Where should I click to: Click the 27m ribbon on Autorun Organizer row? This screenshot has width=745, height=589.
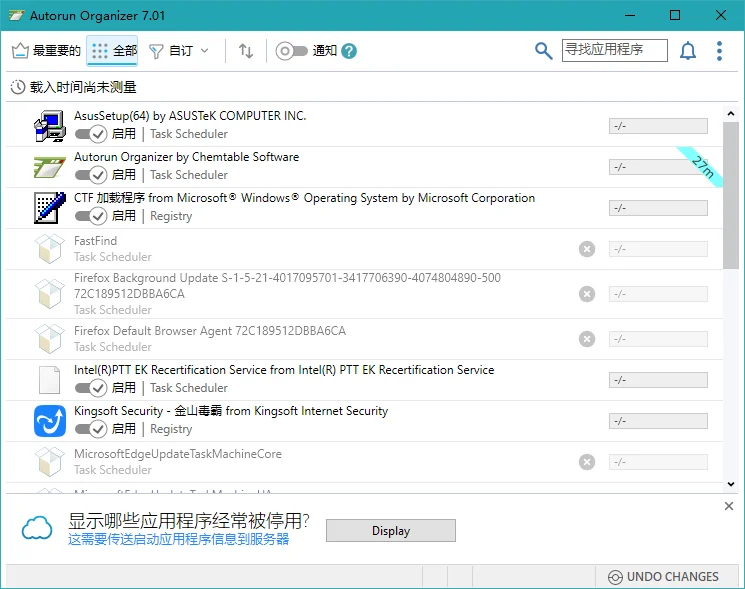point(702,166)
